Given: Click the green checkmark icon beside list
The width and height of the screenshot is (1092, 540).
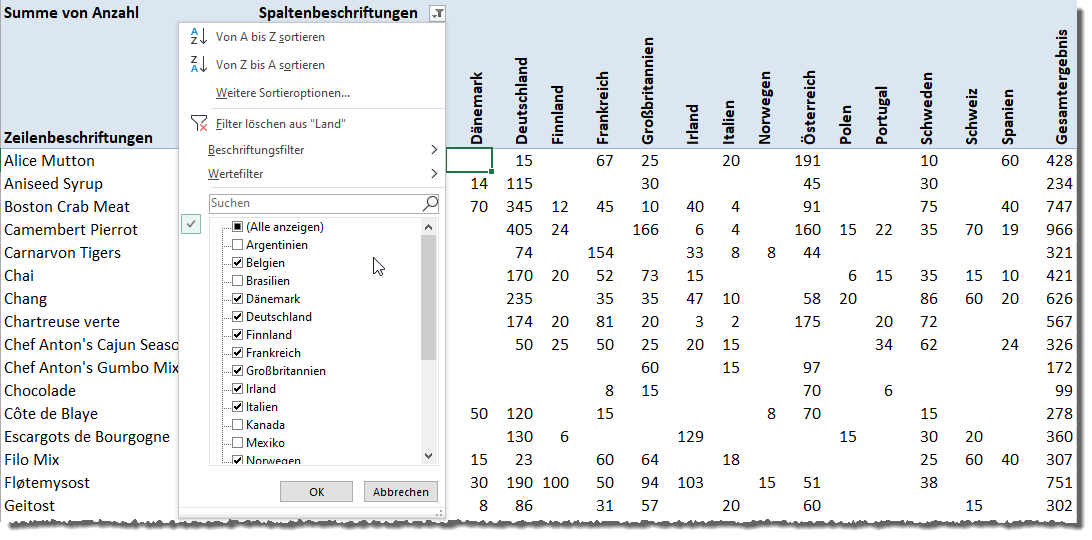Looking at the screenshot, I should coord(192,225).
